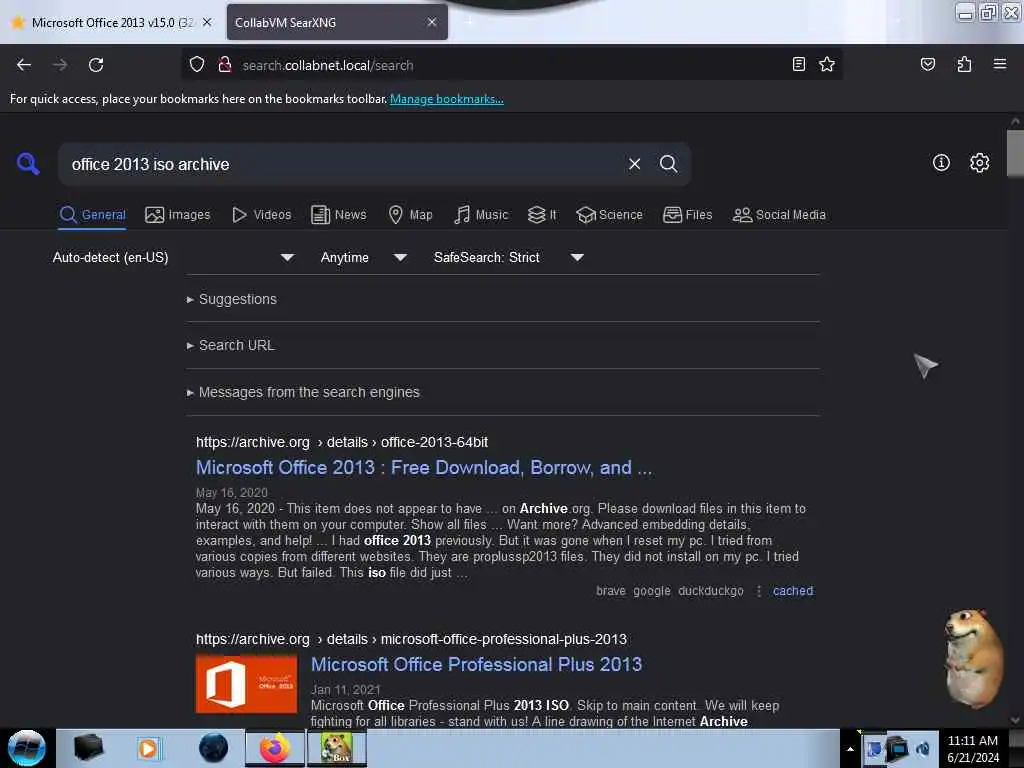Open the IT search category

pyautogui.click(x=542, y=215)
